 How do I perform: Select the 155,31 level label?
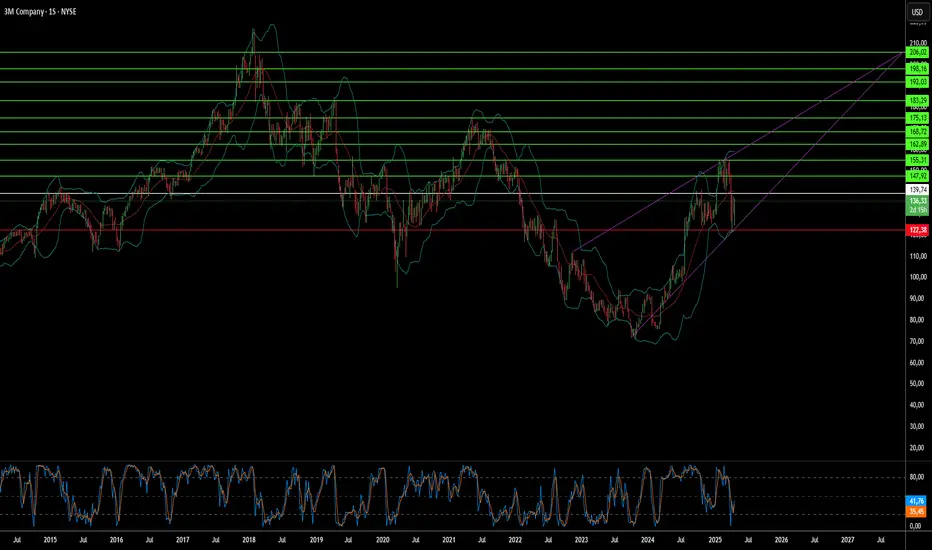point(917,160)
